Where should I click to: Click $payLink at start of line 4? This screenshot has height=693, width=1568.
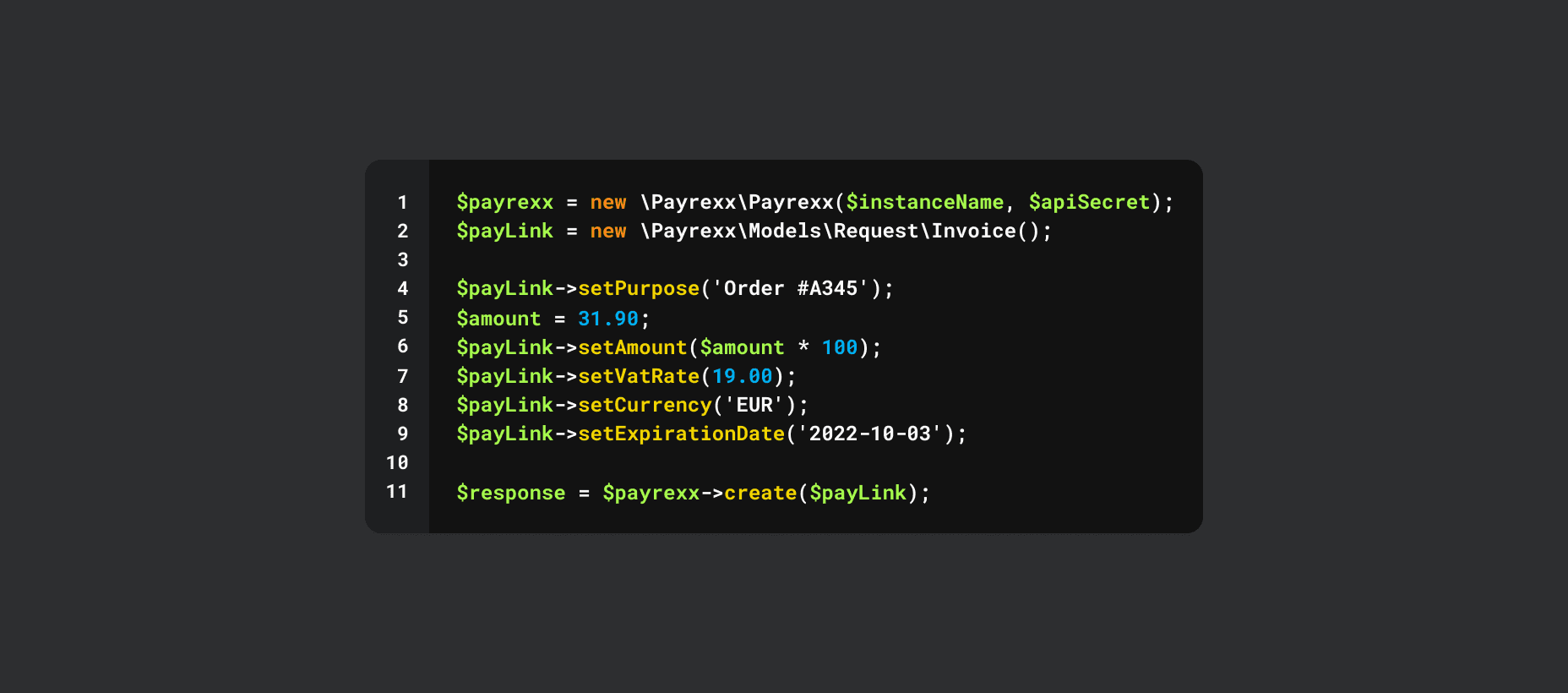tap(505, 289)
